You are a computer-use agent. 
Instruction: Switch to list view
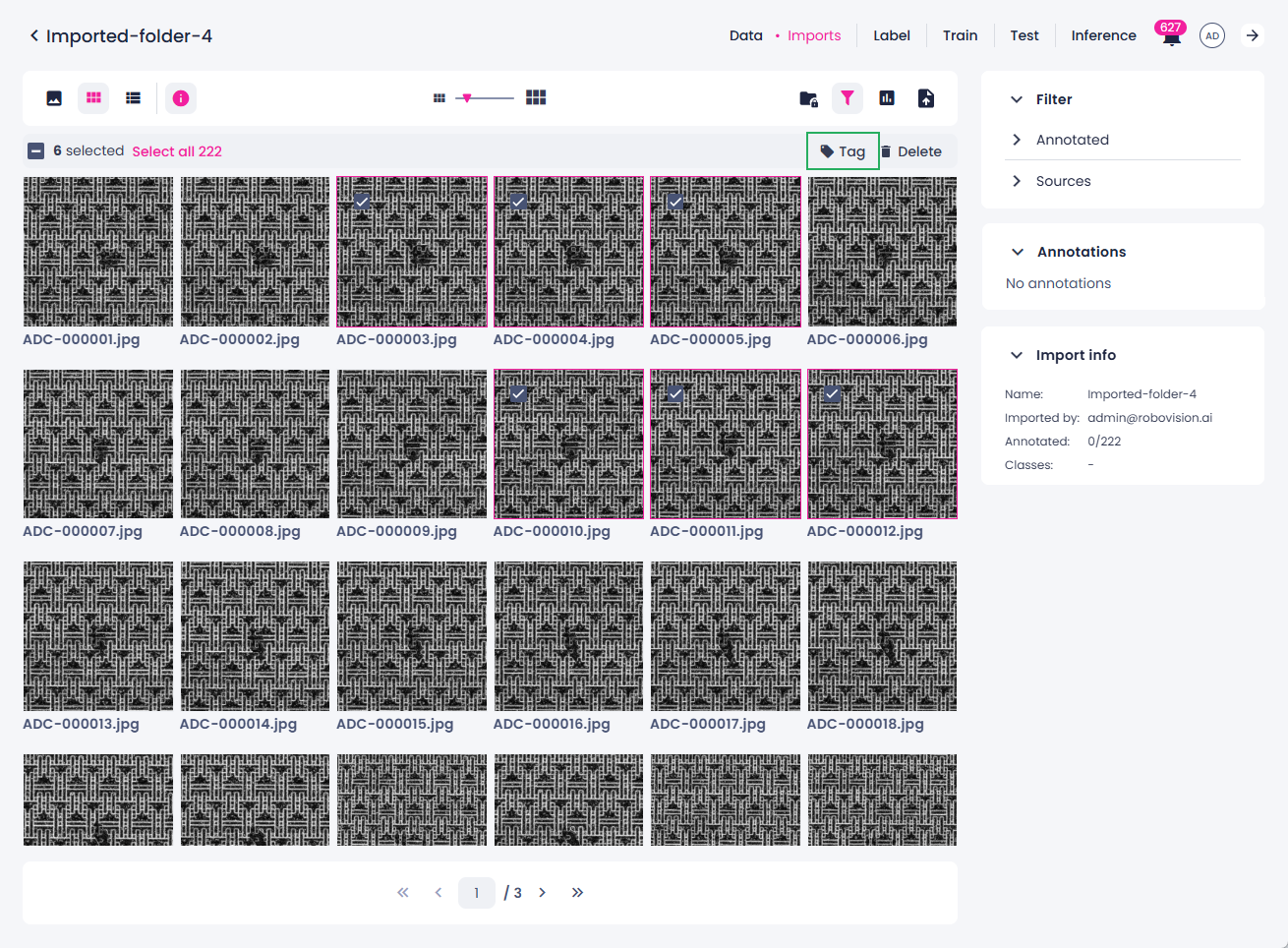click(x=133, y=98)
